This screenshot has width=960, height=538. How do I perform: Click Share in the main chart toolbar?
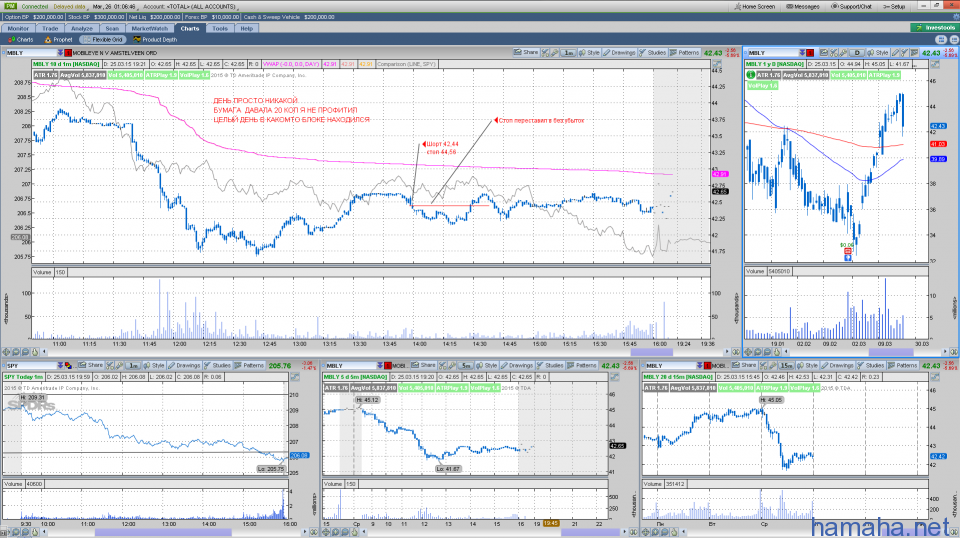coord(526,53)
